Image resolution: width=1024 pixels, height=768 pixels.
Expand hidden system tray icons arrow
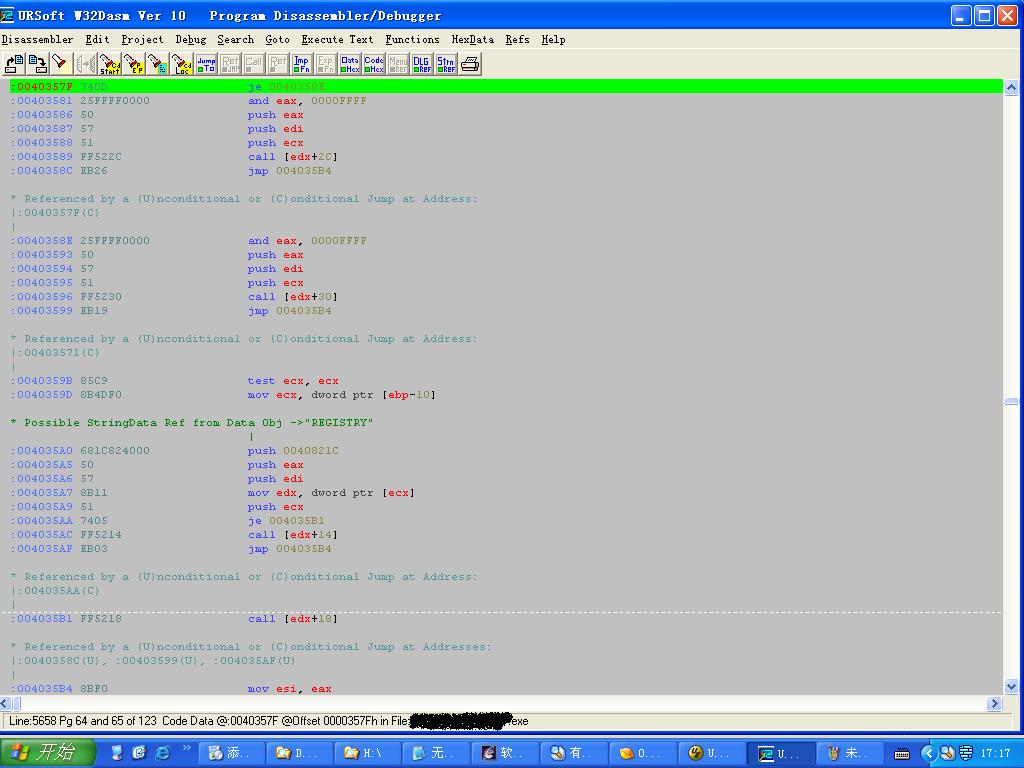[x=928, y=754]
